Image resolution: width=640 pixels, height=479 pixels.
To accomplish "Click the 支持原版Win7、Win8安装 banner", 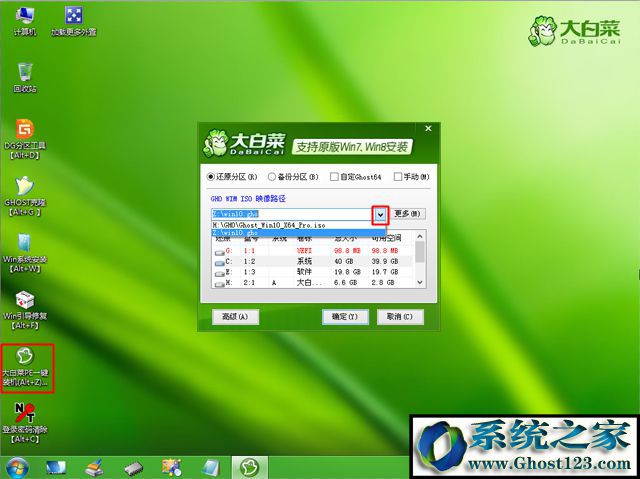I will pyautogui.click(x=352, y=147).
